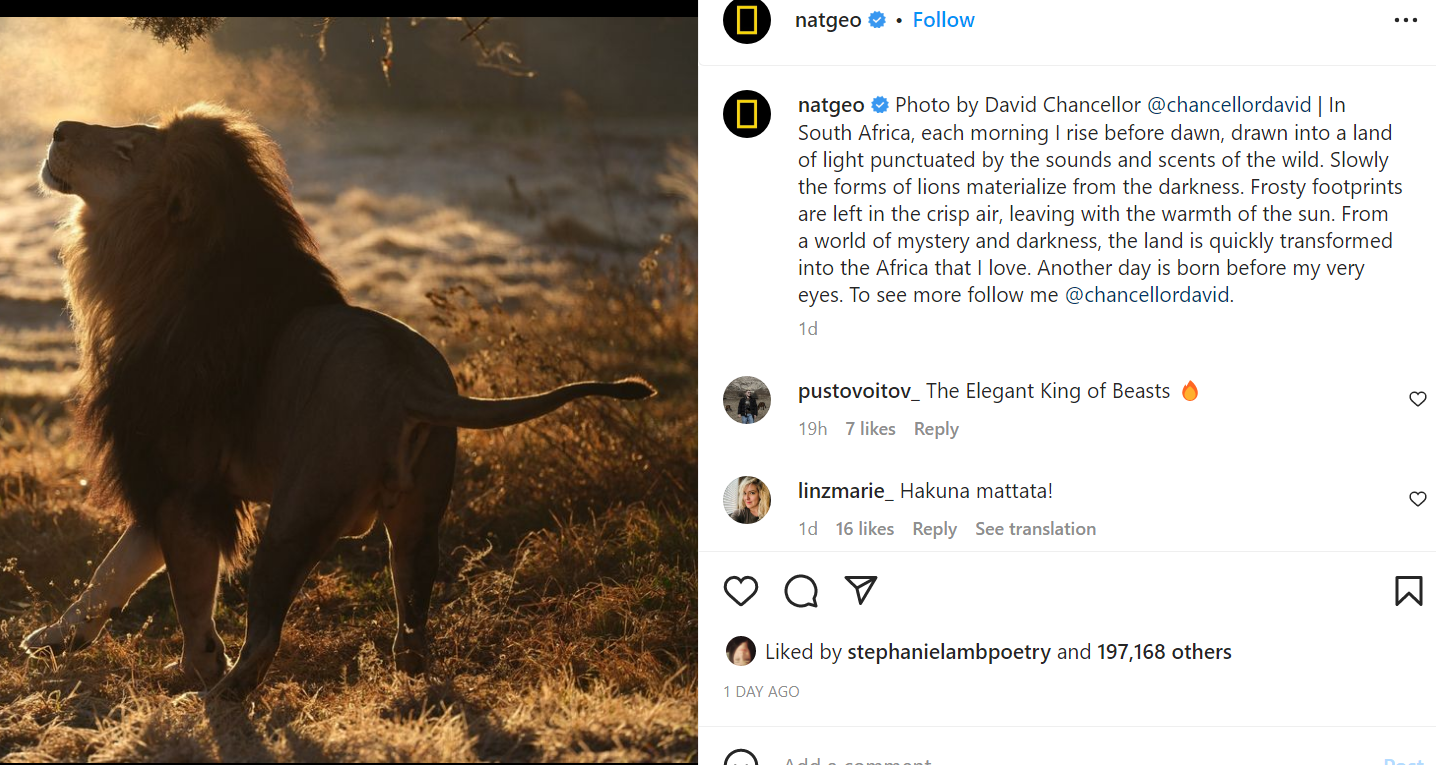The image size is (1436, 765).
Task: Like pustovoitov_'s comment with the heart
Action: tap(1417, 399)
